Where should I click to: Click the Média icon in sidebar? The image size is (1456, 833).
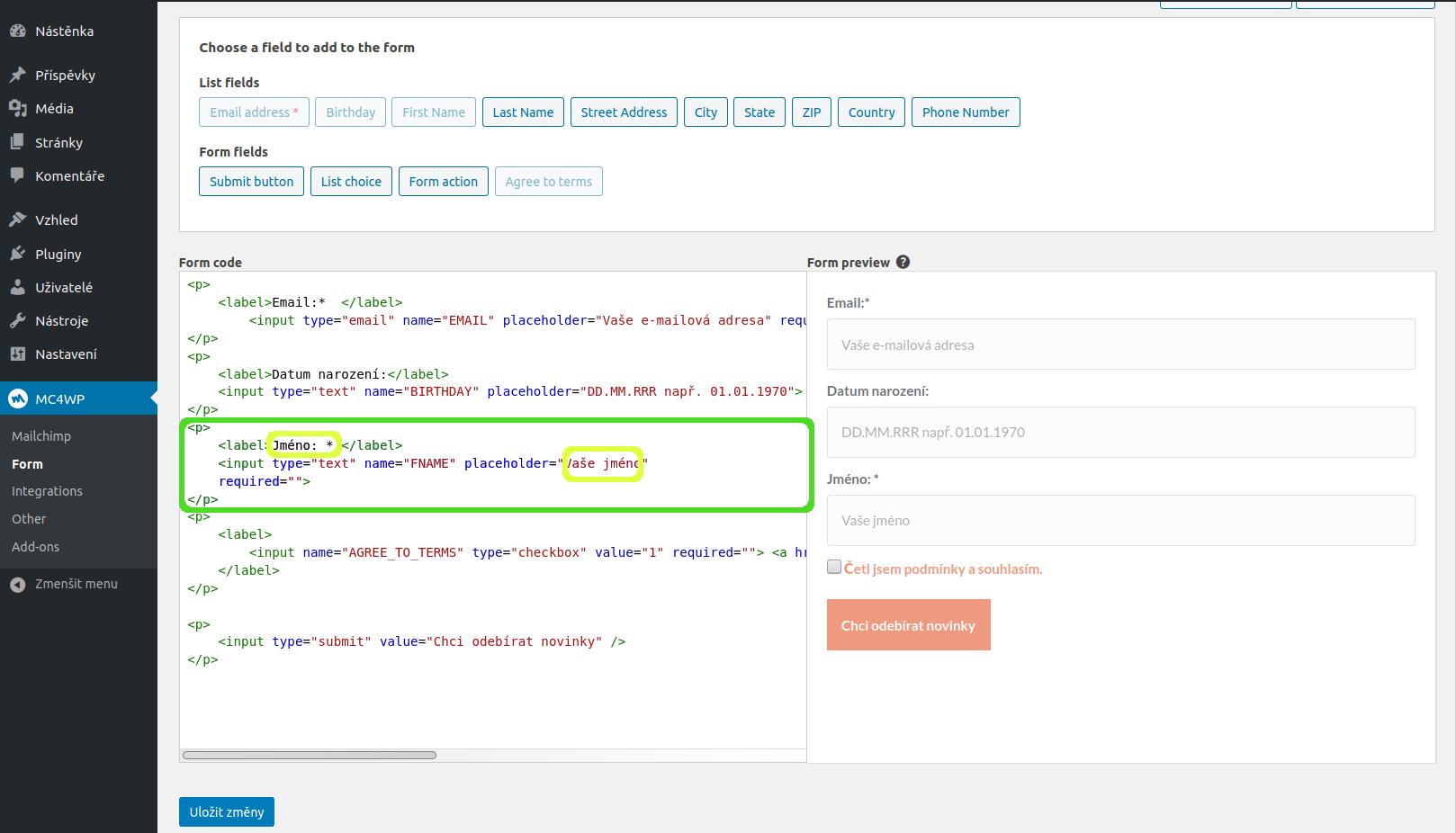pos(18,108)
